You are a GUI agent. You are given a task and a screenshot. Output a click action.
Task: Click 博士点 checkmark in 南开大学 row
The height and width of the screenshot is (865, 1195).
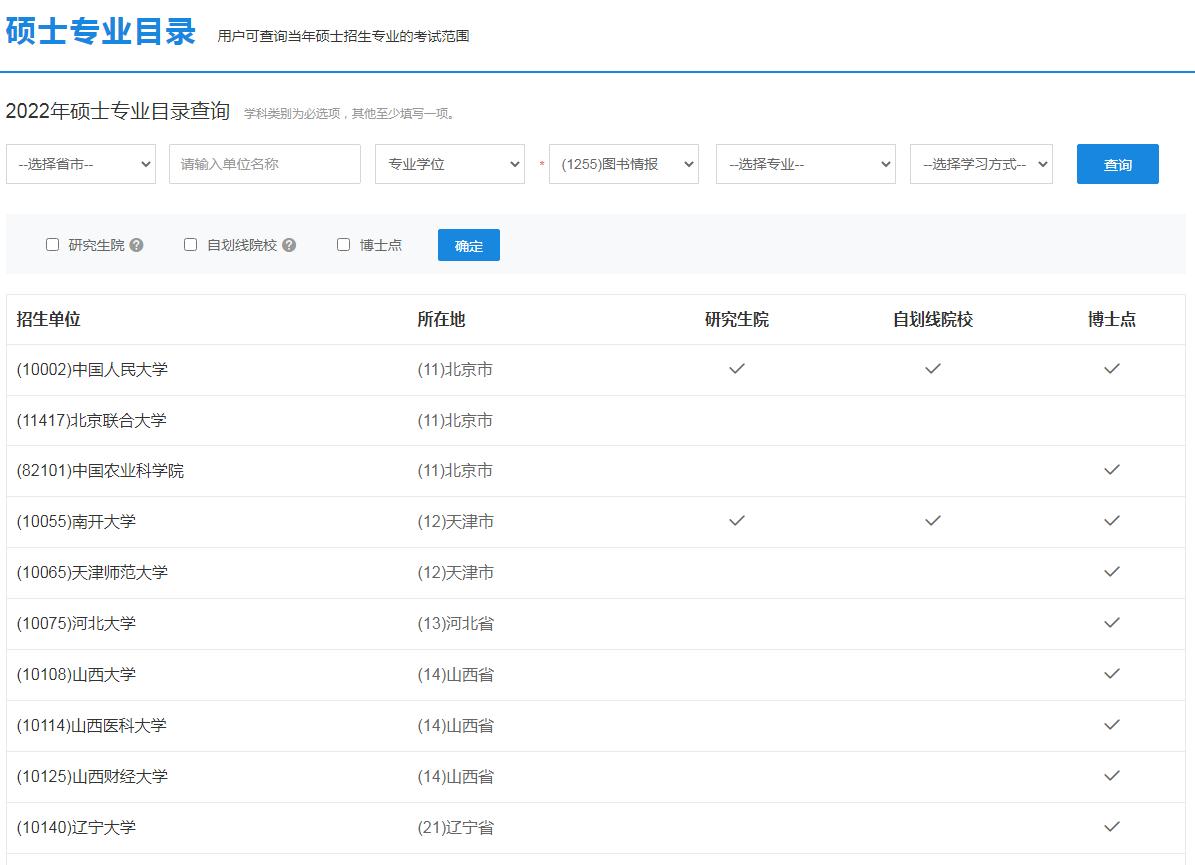[1112, 521]
